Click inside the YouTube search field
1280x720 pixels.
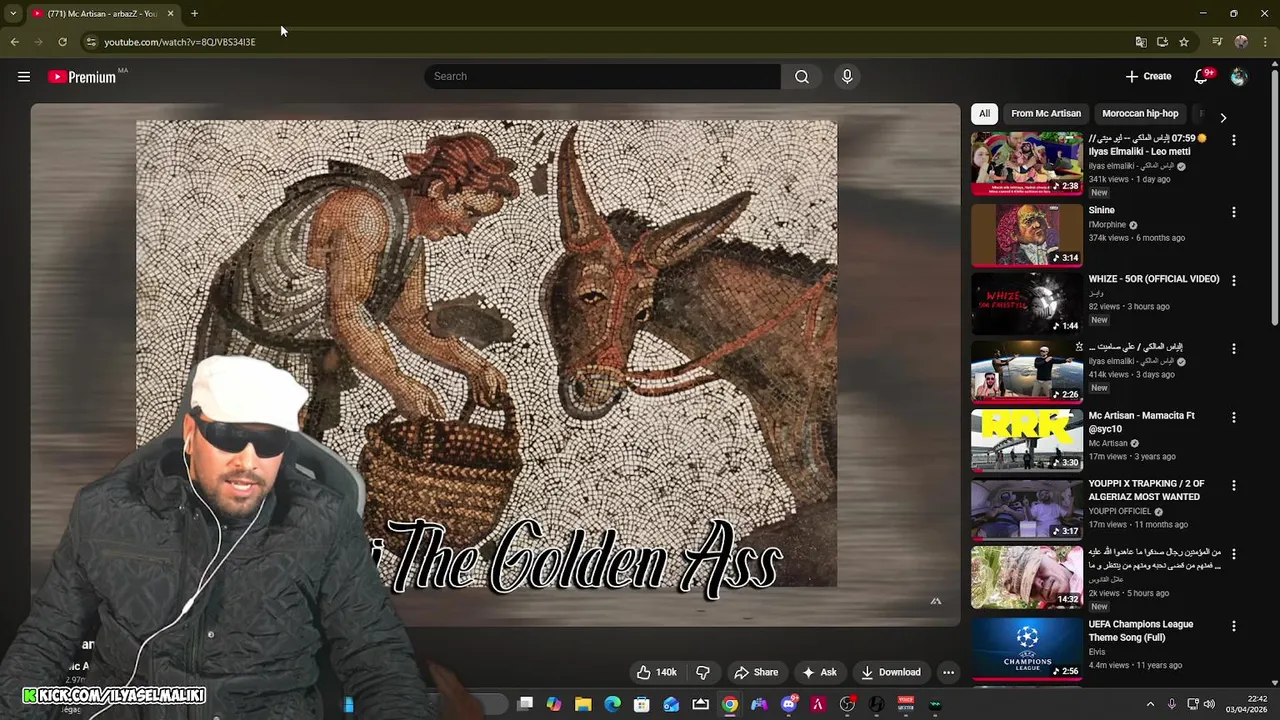tap(602, 77)
